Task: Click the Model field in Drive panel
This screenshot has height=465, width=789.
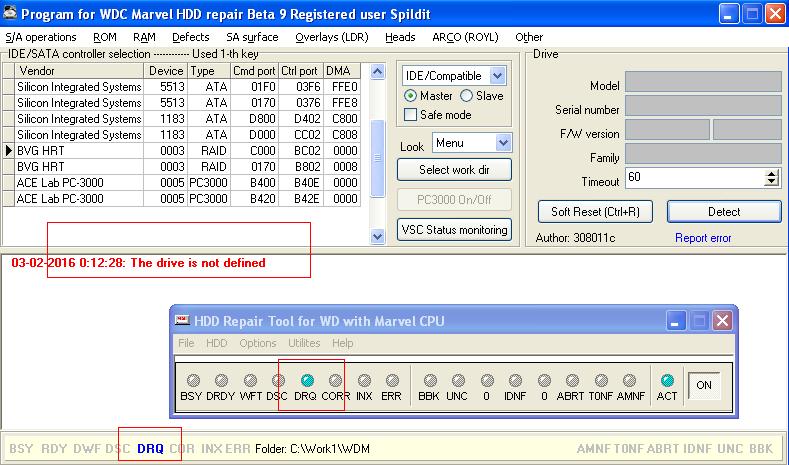Action: (703, 82)
